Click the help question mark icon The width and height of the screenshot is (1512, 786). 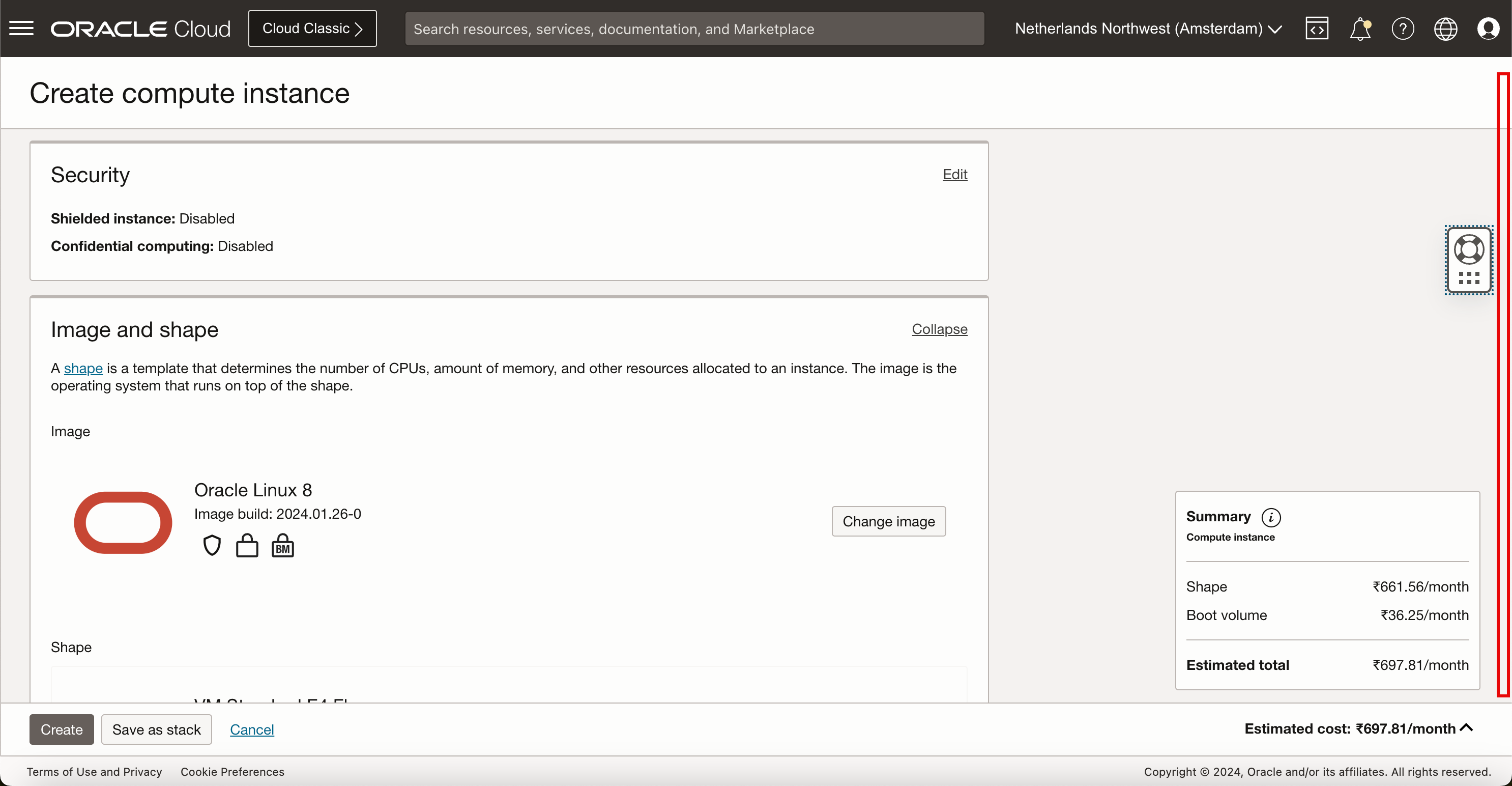coord(1402,28)
